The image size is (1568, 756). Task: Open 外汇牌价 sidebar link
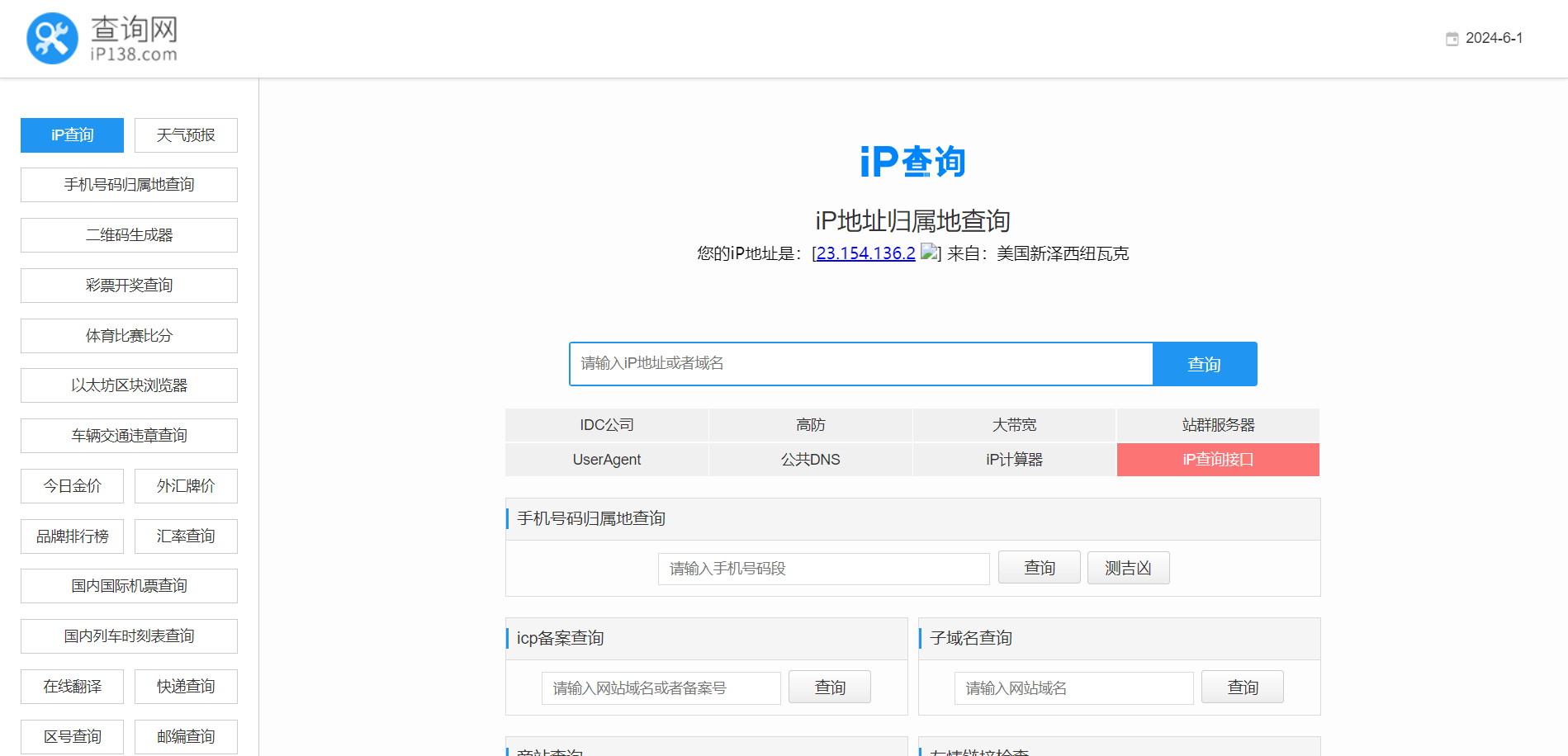click(186, 486)
